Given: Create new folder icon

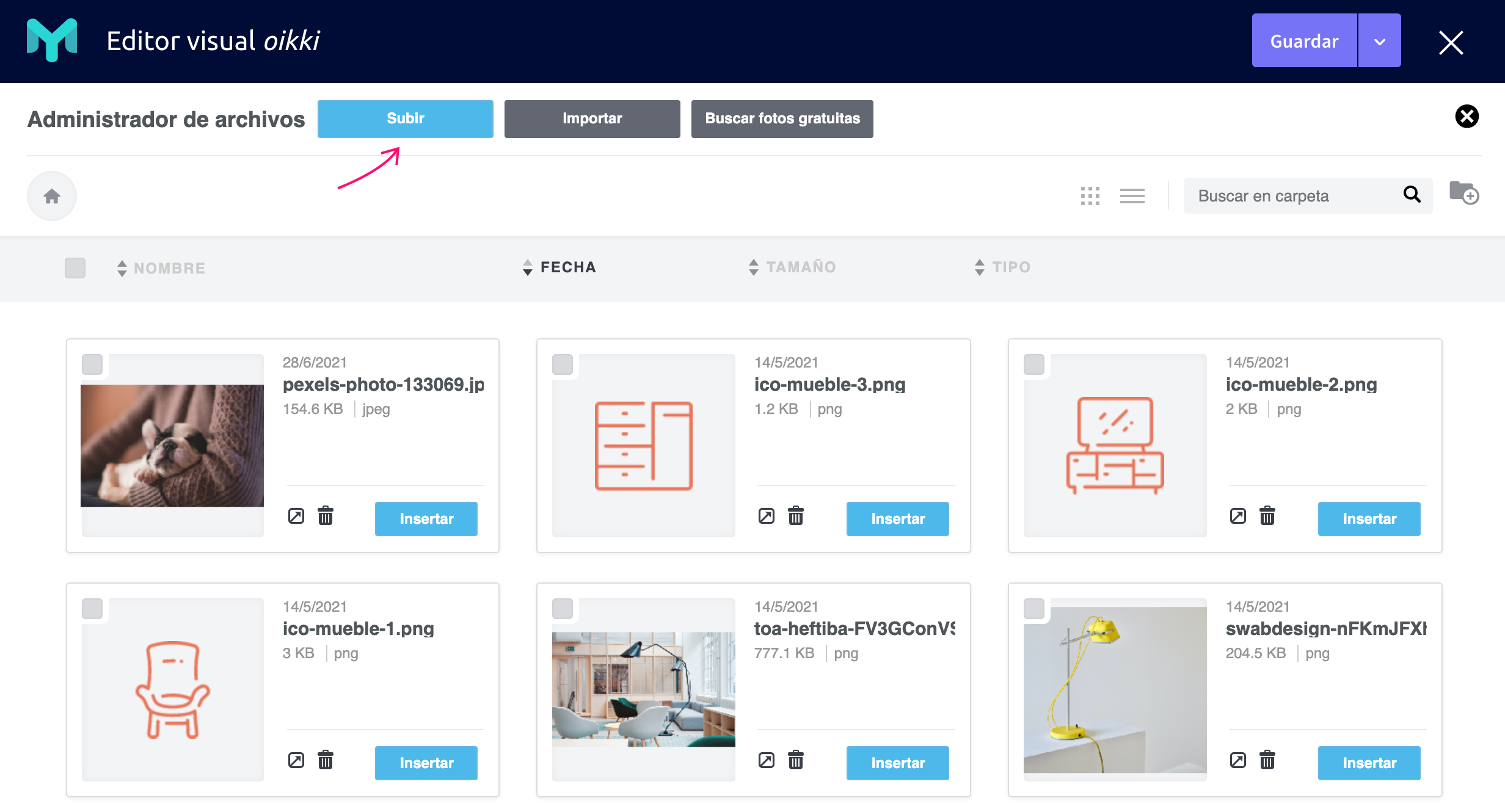Looking at the screenshot, I should (x=1464, y=193).
